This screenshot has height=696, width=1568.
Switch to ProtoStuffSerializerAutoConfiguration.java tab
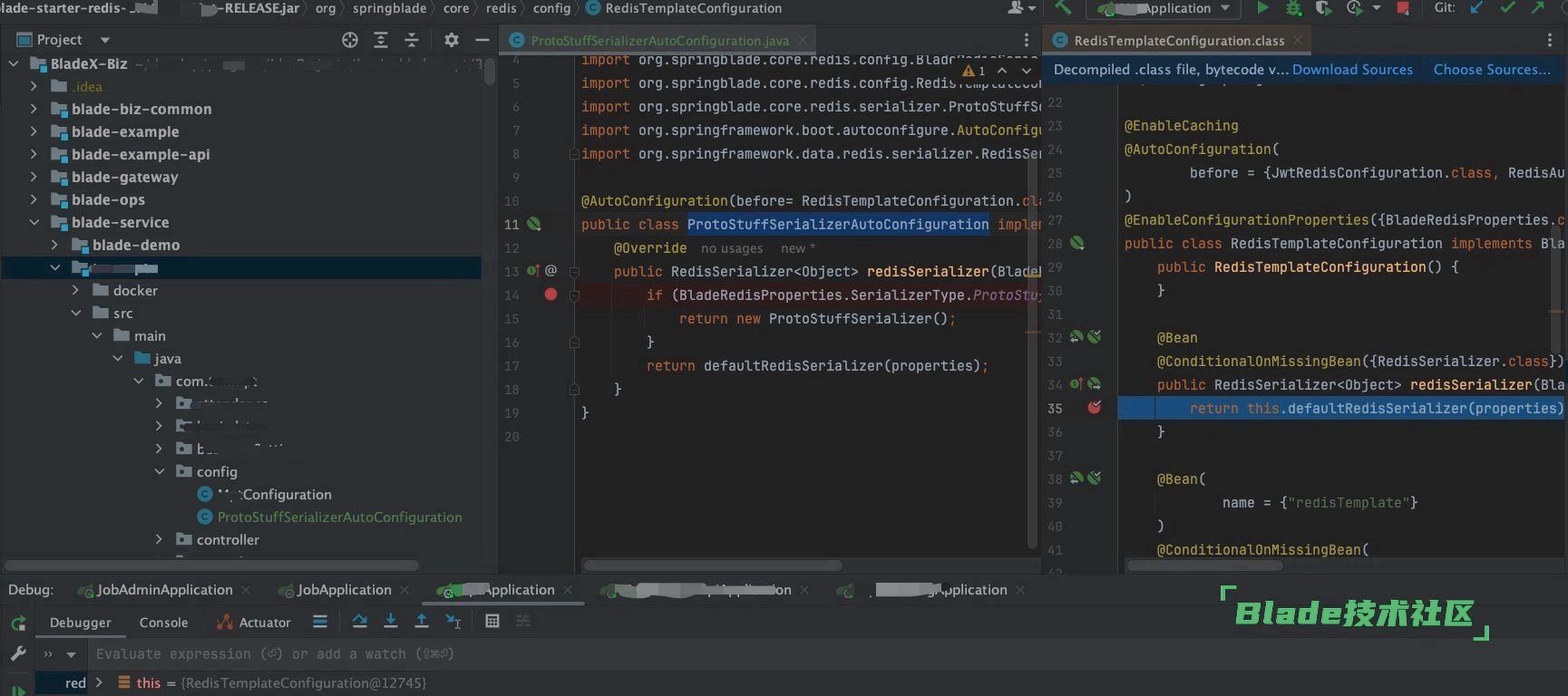[x=659, y=41]
